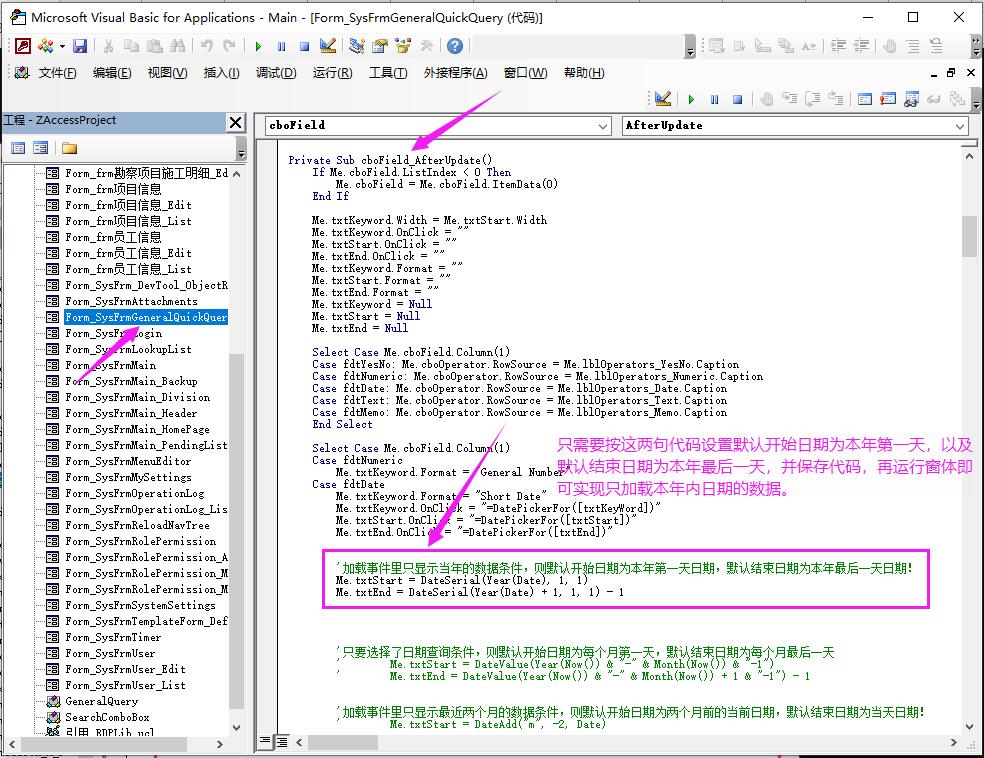The height and width of the screenshot is (758, 984).
Task: Expand the AfterUpdate procedure dropdown
Action: [x=960, y=126]
